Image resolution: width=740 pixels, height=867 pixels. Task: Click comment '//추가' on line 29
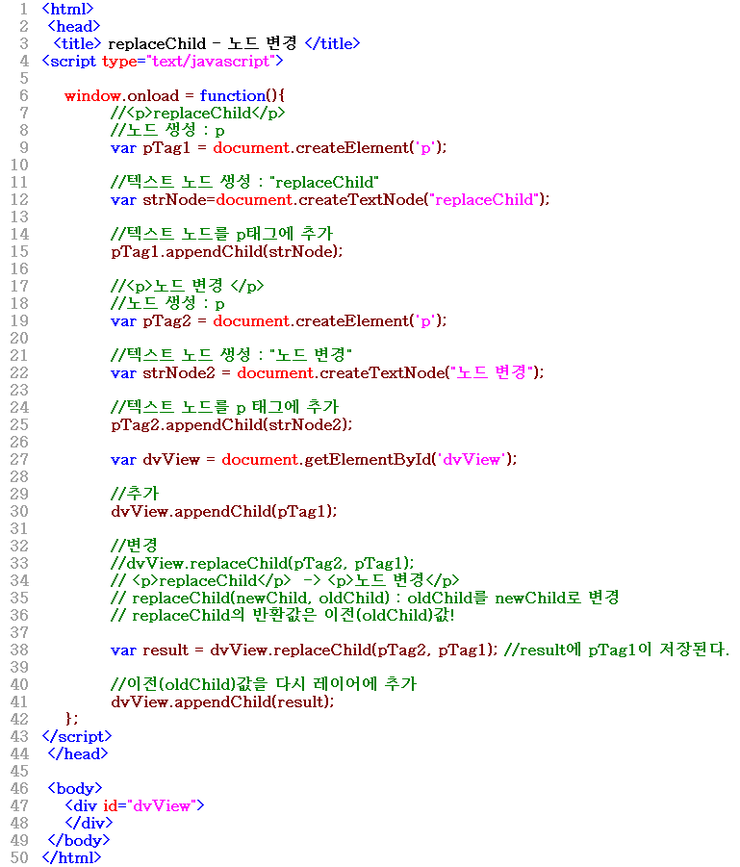134,493
